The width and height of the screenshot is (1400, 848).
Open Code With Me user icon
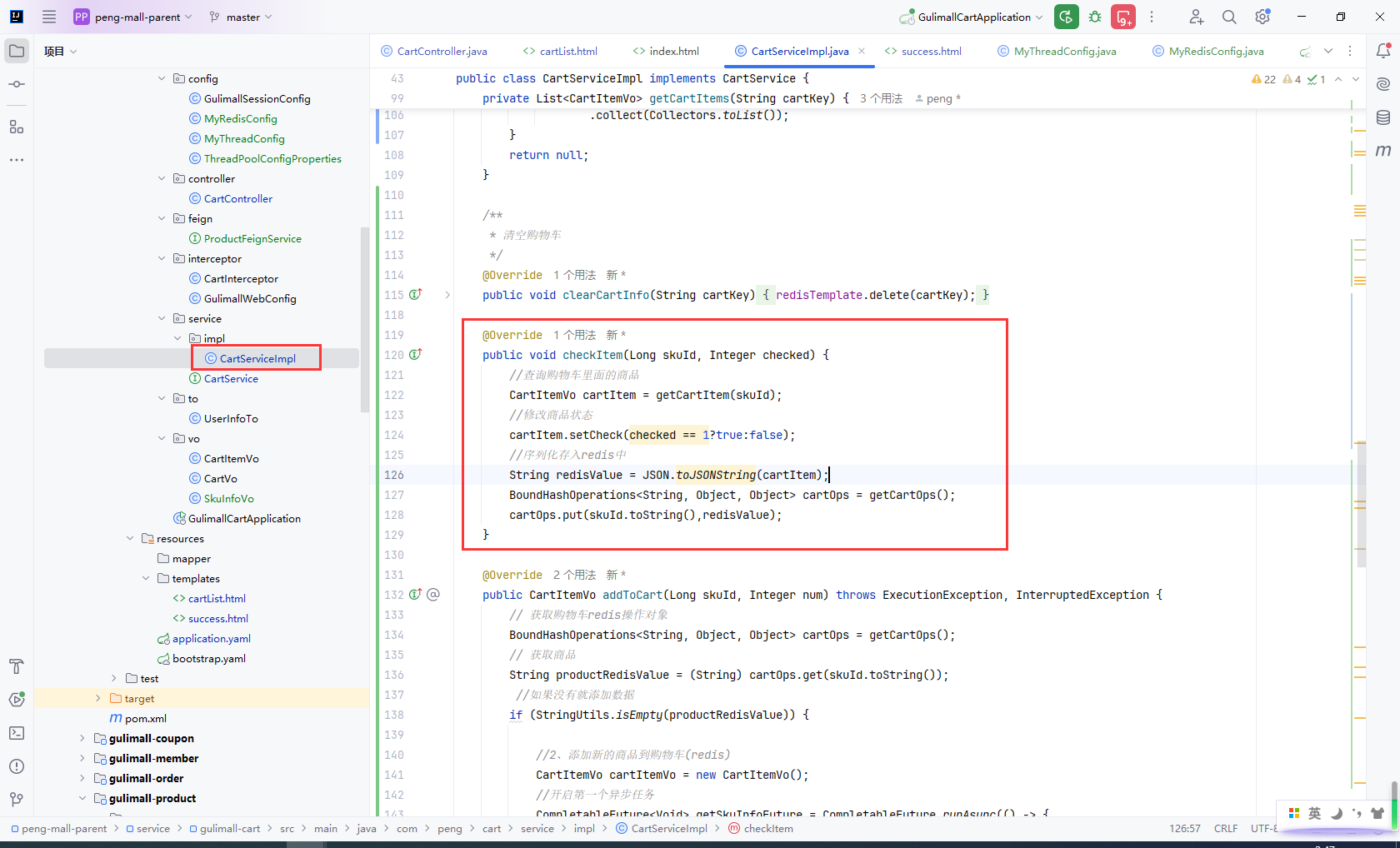1196,17
